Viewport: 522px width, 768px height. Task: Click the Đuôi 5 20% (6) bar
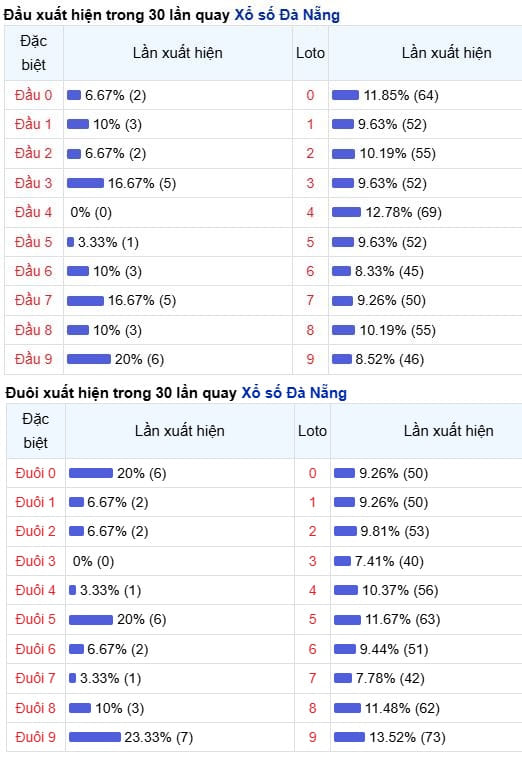click(91, 620)
